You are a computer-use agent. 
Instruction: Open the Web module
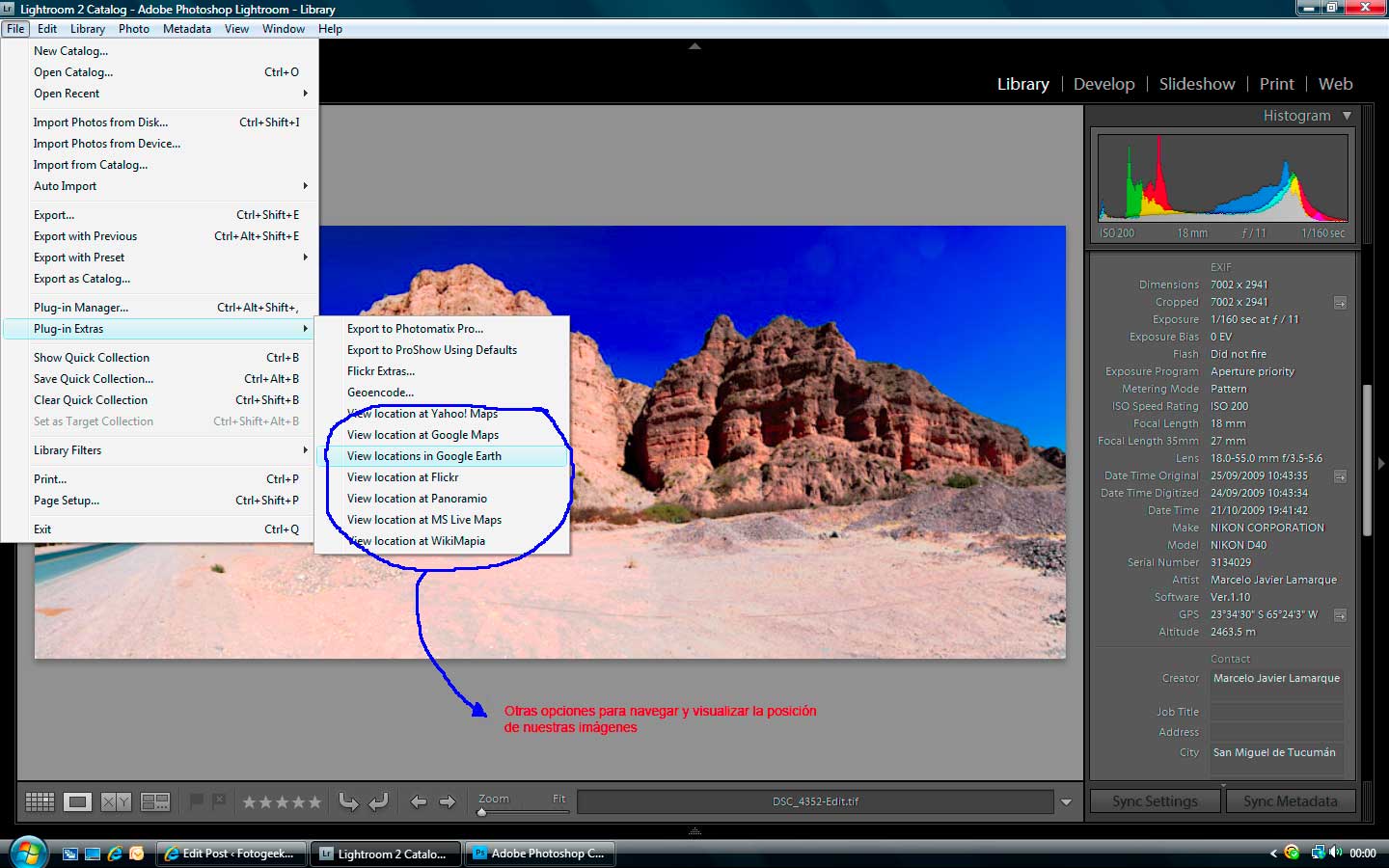pos(1335,84)
